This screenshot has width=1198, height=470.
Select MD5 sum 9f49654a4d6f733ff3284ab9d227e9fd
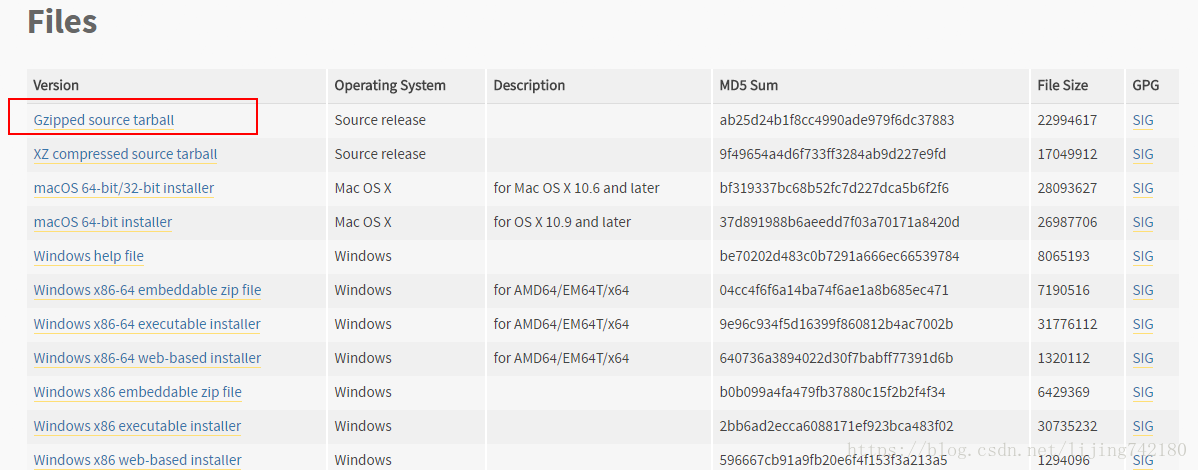coord(833,154)
